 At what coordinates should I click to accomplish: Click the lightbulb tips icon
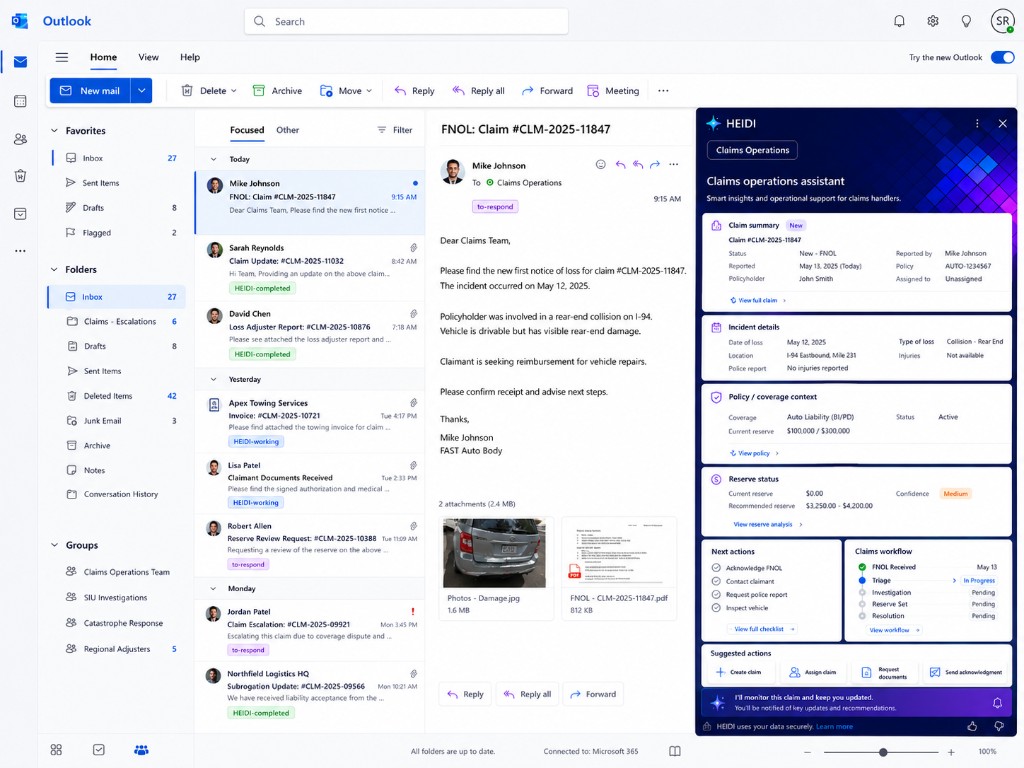966,22
